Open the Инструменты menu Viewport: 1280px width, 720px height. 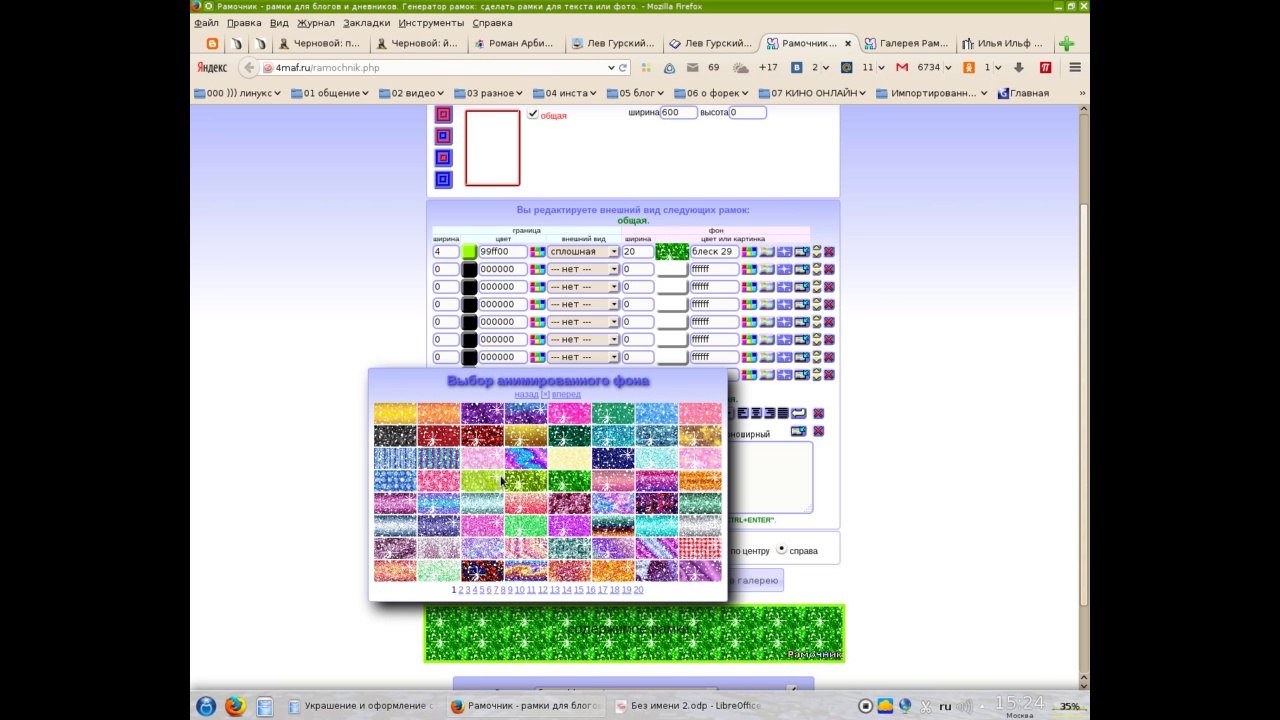click(431, 23)
